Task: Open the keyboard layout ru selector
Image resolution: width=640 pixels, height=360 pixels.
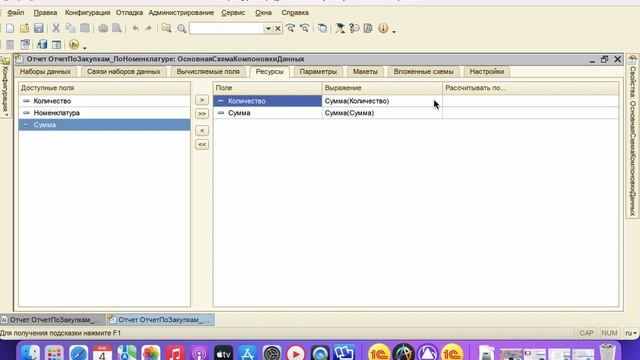Action: point(631,333)
